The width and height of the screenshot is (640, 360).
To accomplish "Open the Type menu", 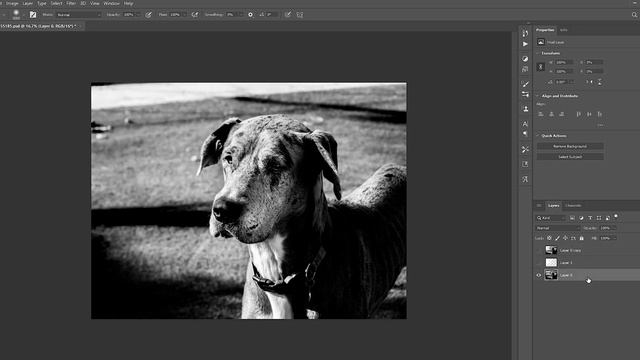I will tap(42, 3).
